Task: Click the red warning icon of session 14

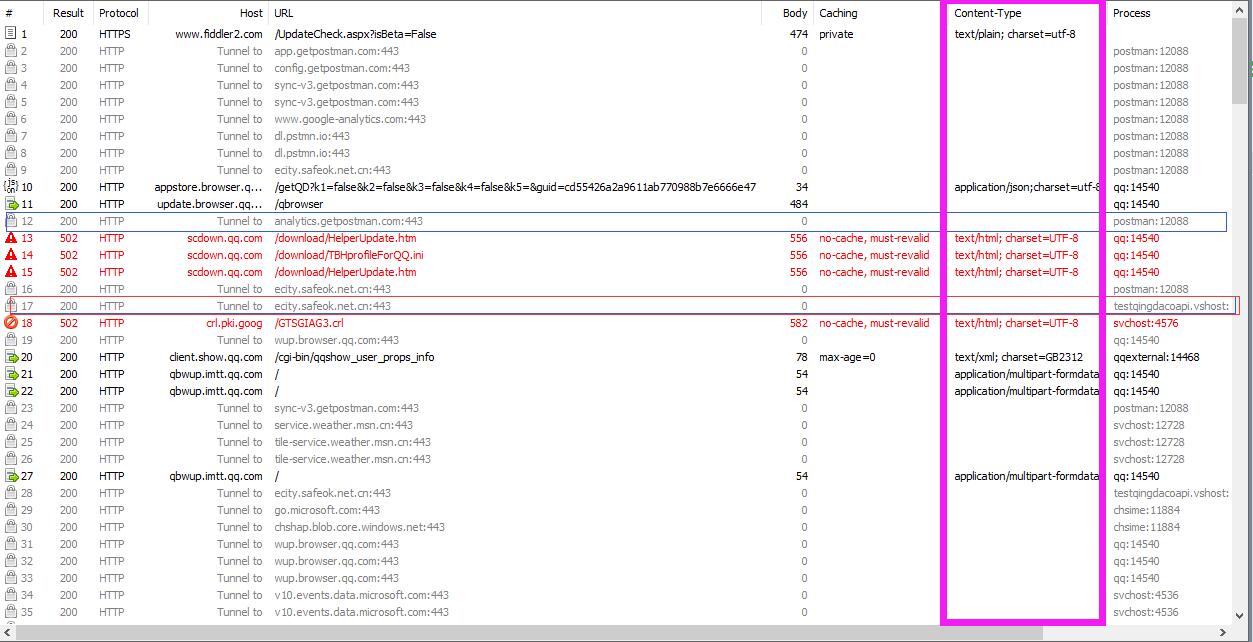Action: click(x=12, y=255)
